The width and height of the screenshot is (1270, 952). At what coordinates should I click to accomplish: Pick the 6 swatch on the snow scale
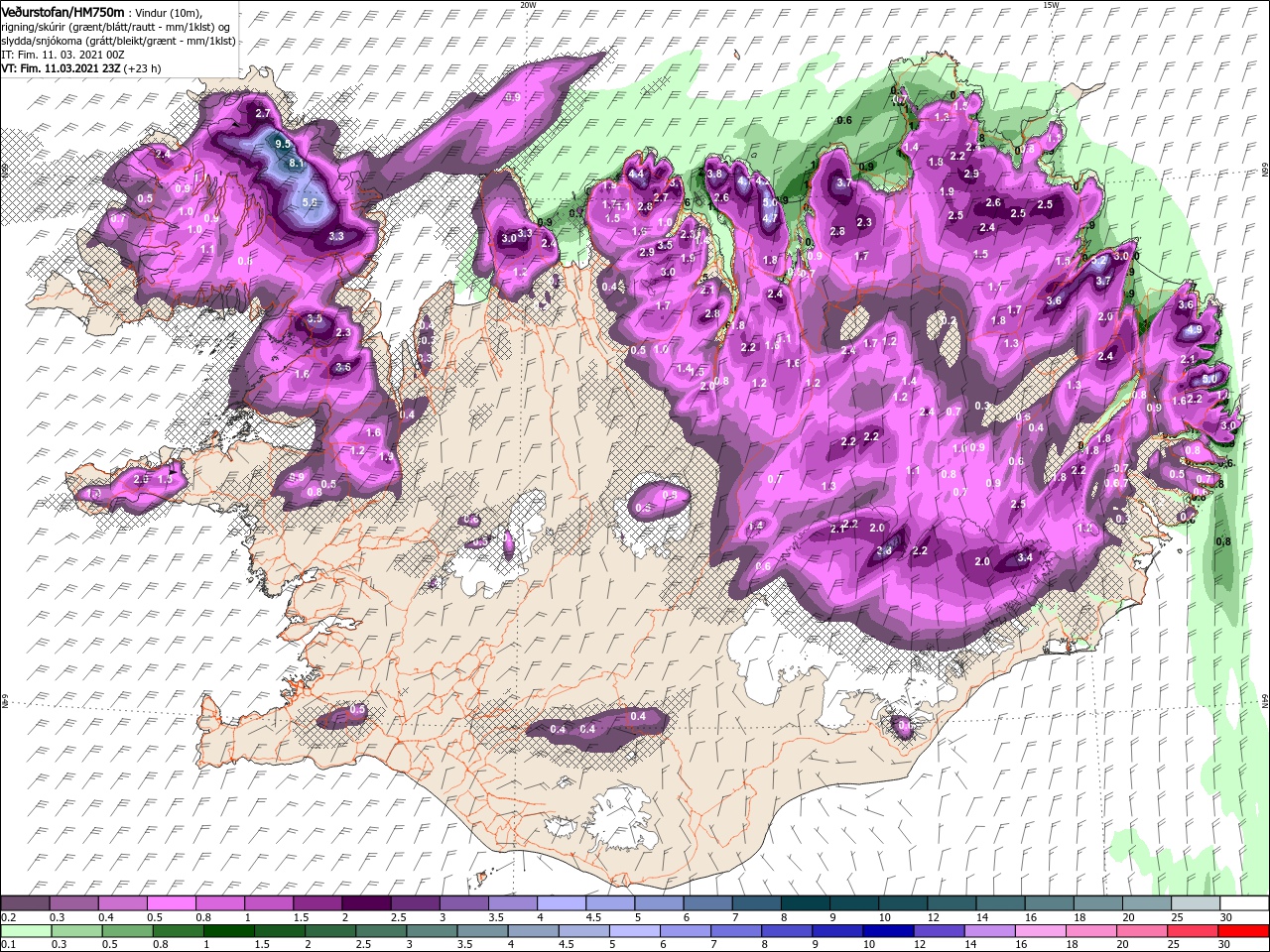click(707, 902)
